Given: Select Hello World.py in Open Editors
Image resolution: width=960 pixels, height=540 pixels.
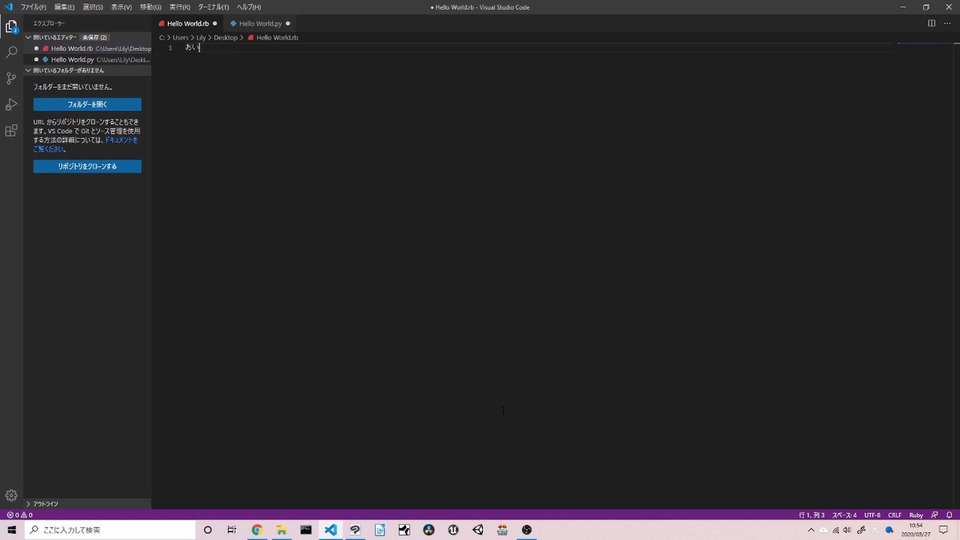Looking at the screenshot, I should 88,59.
